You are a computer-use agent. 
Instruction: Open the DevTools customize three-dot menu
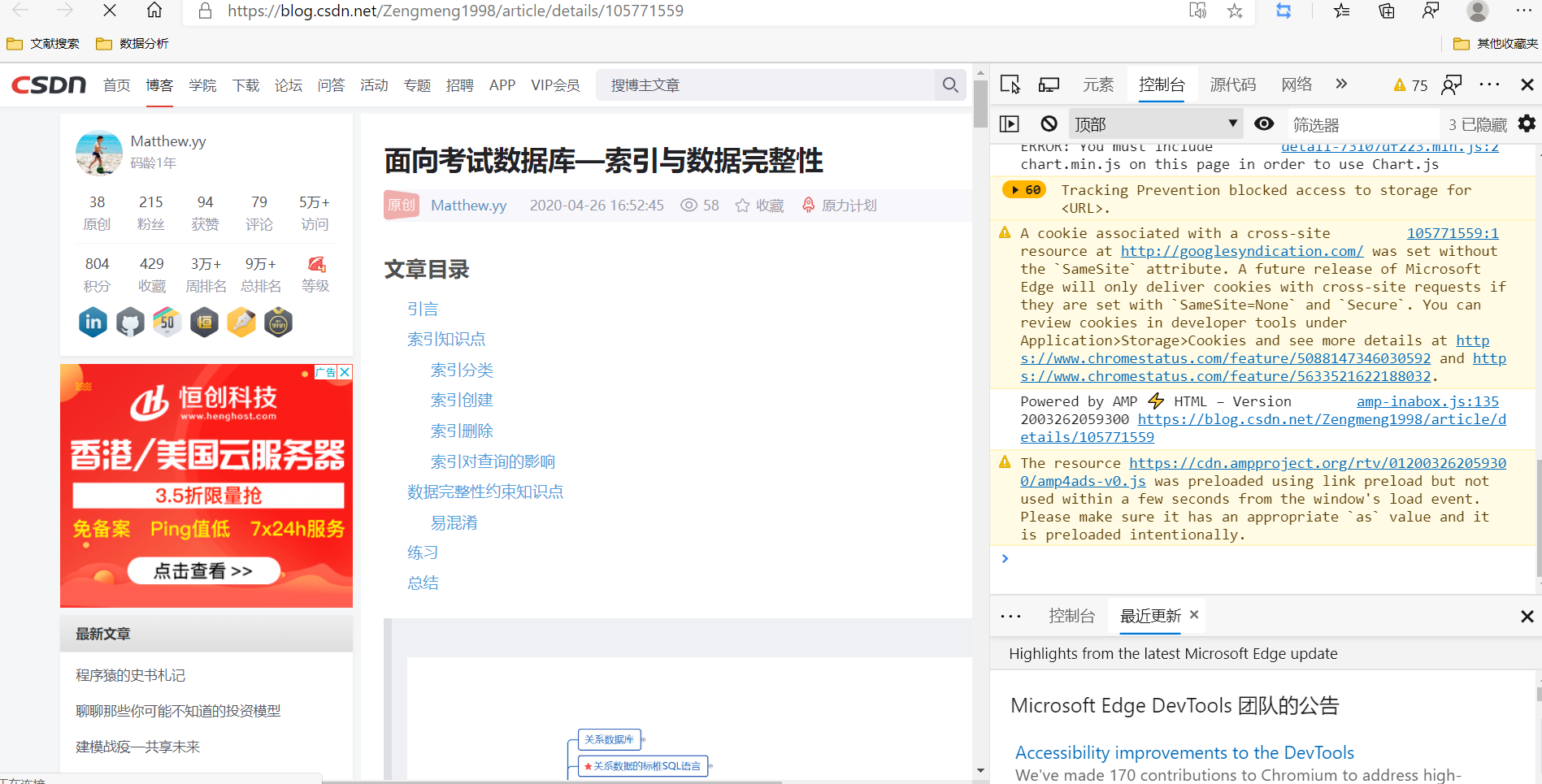pyautogui.click(x=1489, y=84)
